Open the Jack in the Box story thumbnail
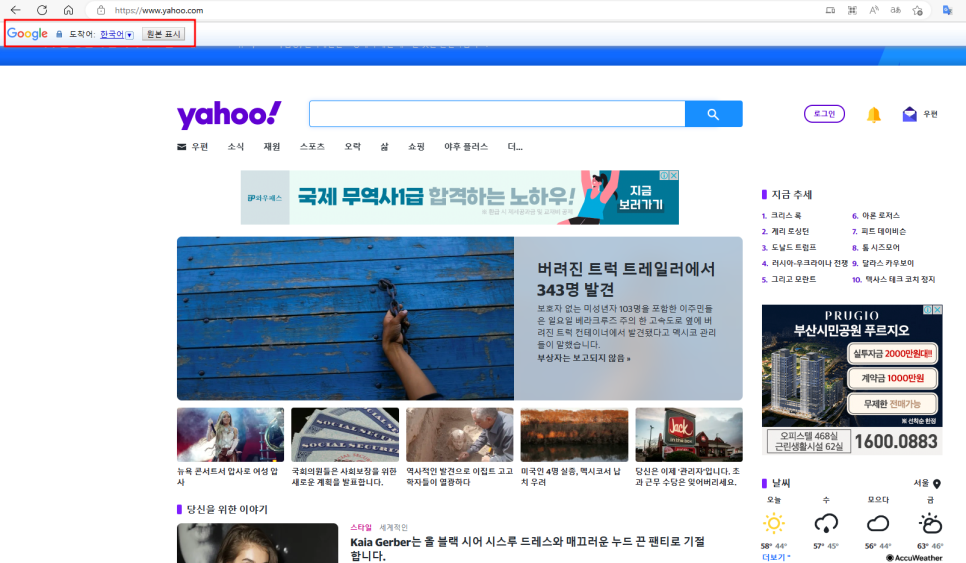The image size is (966, 563). point(689,435)
